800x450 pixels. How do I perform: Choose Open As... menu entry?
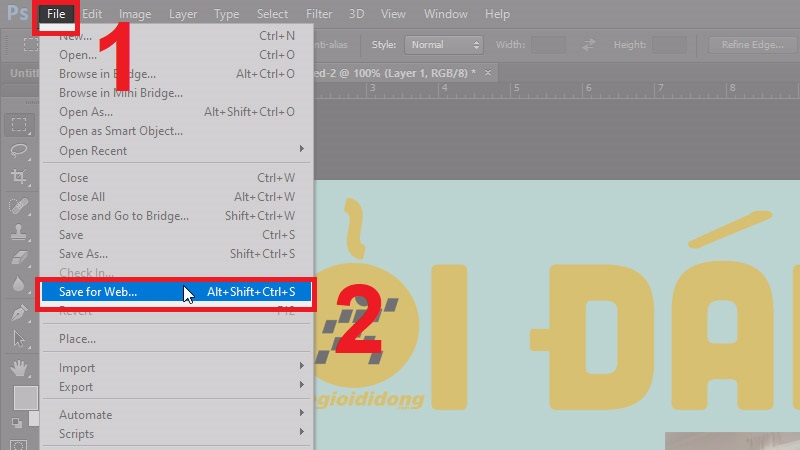pos(177,112)
